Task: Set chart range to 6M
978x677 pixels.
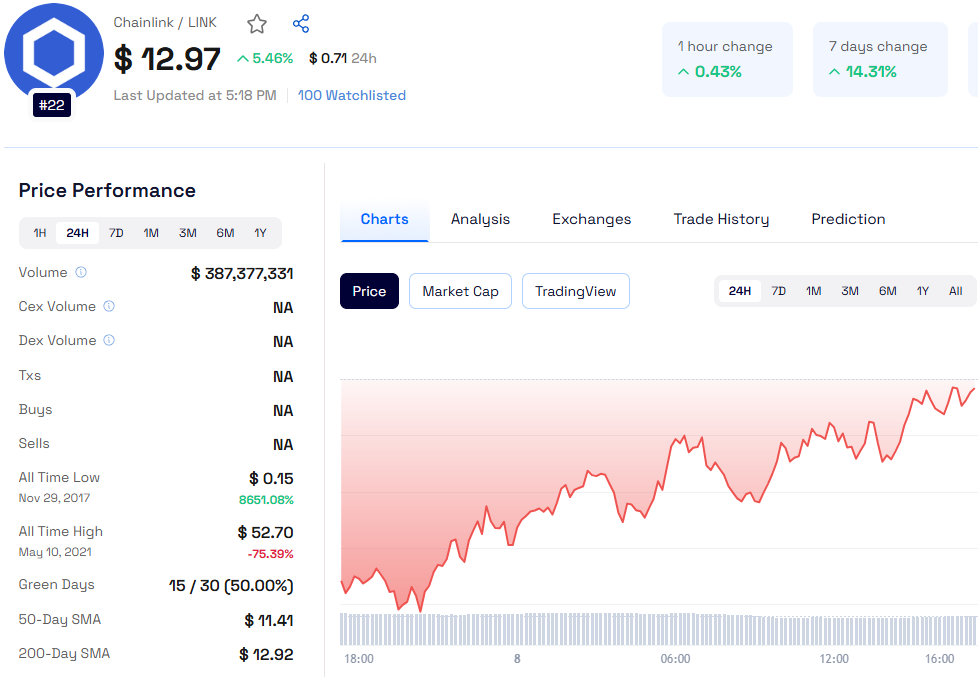Action: tap(888, 291)
